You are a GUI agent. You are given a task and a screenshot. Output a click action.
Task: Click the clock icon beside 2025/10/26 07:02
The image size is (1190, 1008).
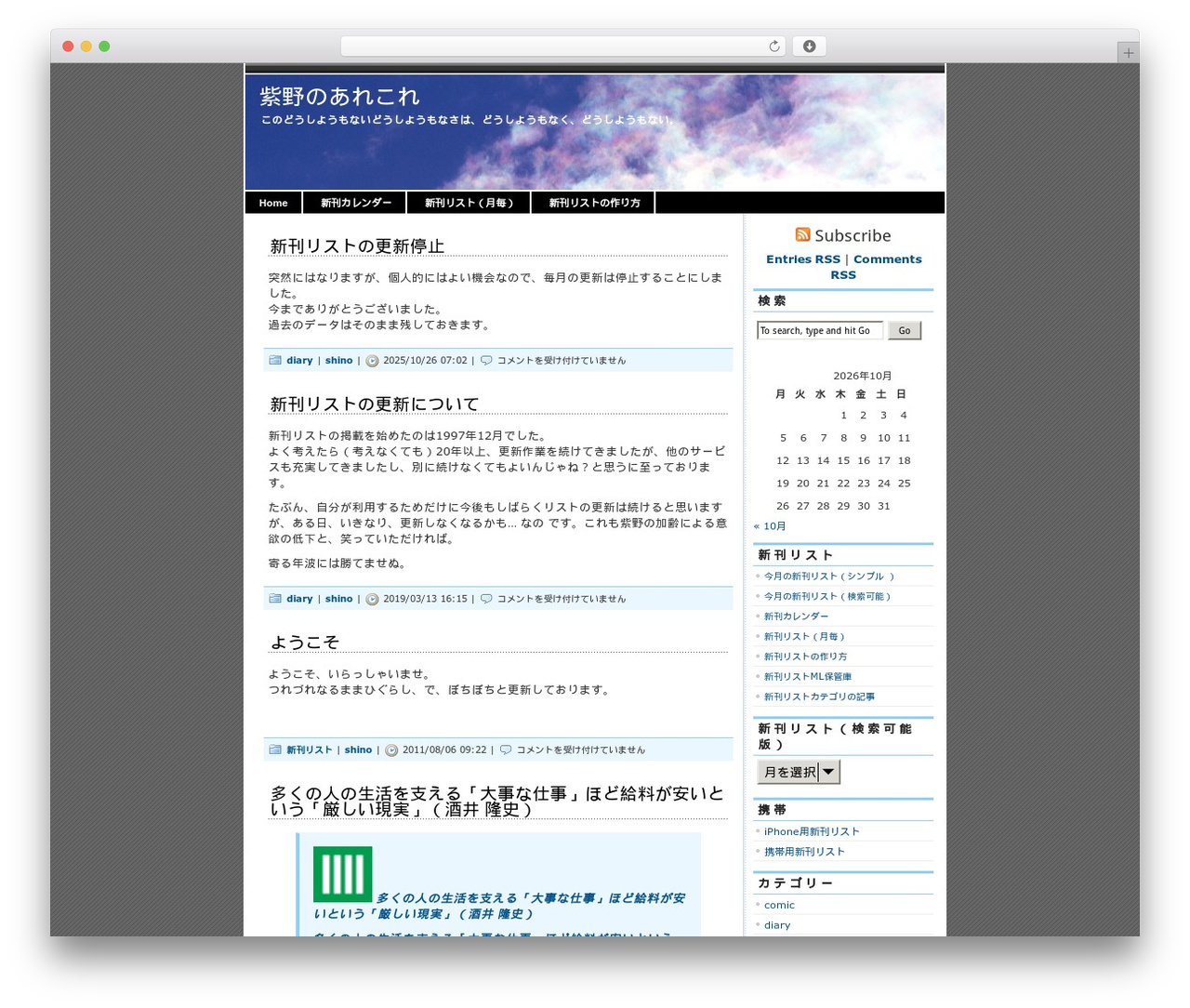click(372, 361)
